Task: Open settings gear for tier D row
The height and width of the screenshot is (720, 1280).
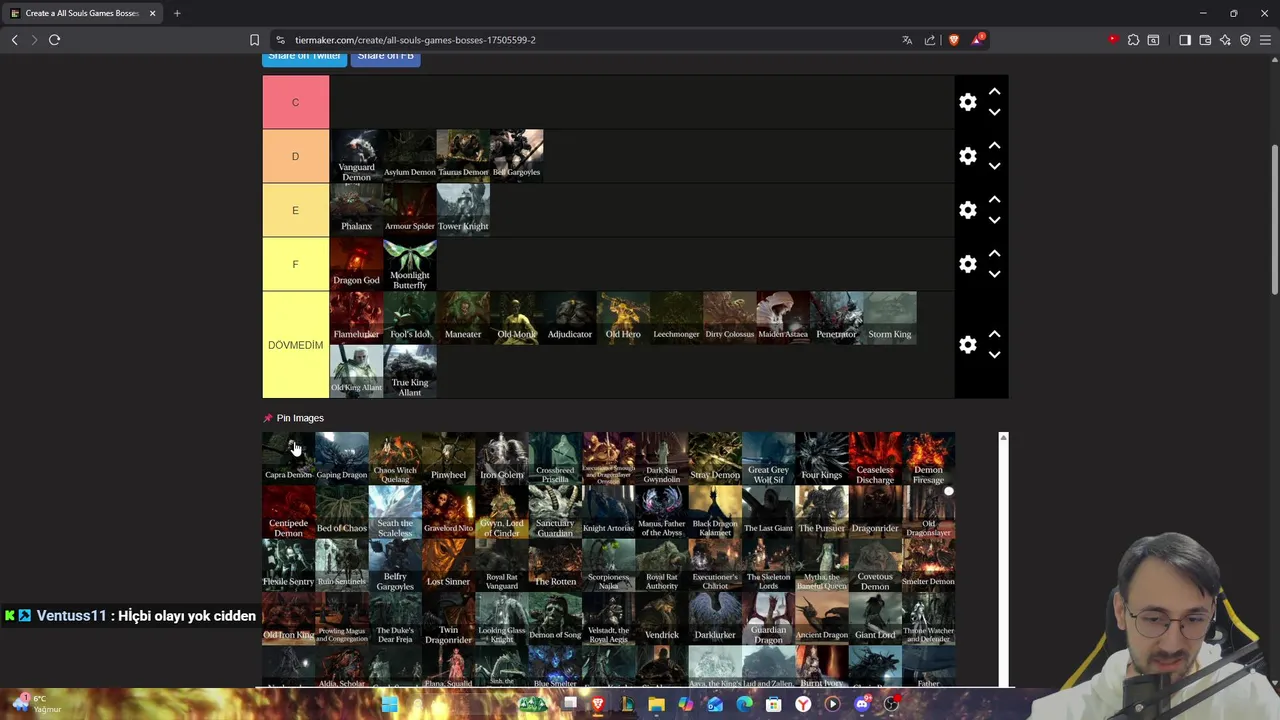Action: (968, 156)
